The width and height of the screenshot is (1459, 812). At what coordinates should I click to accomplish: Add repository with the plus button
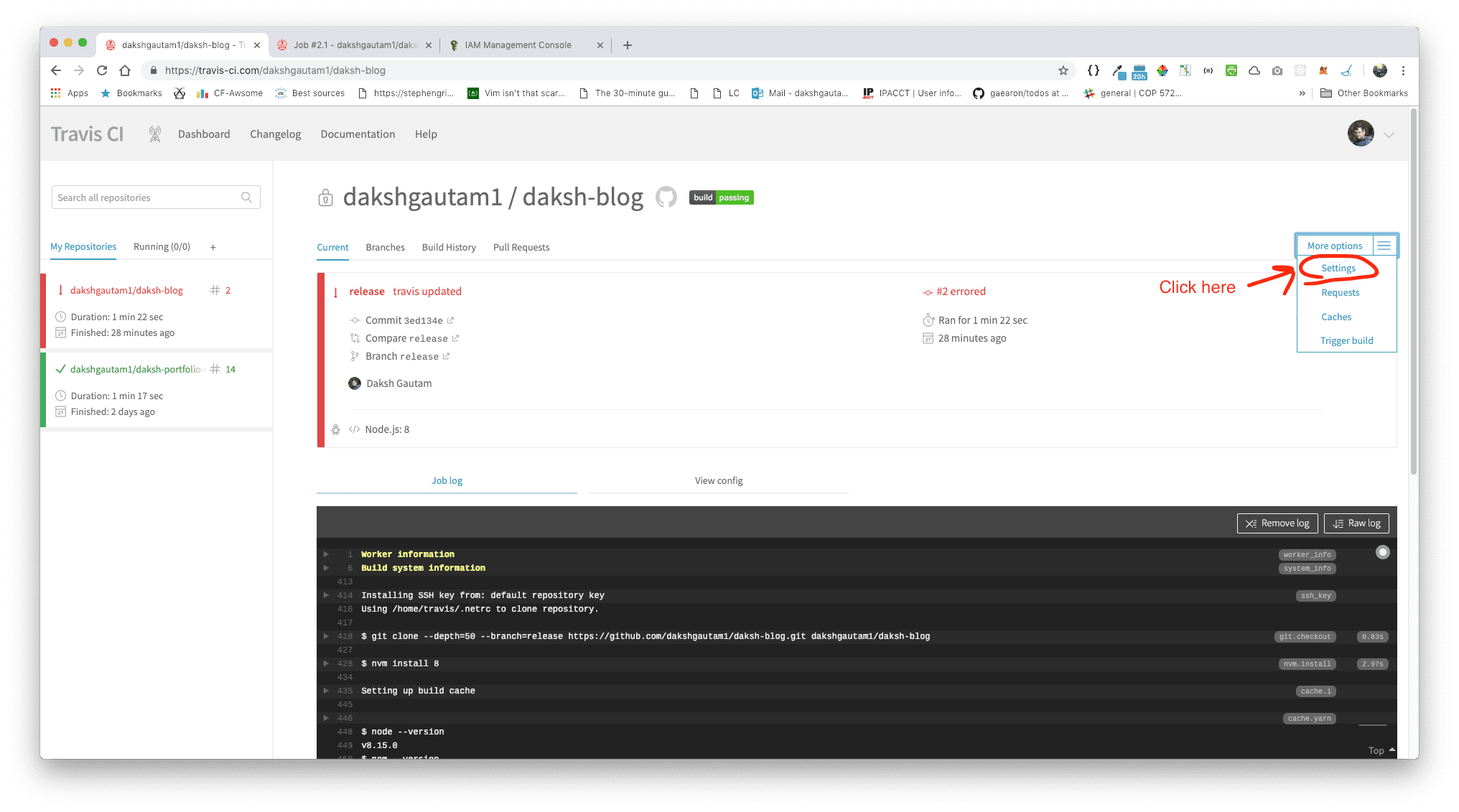coord(213,248)
